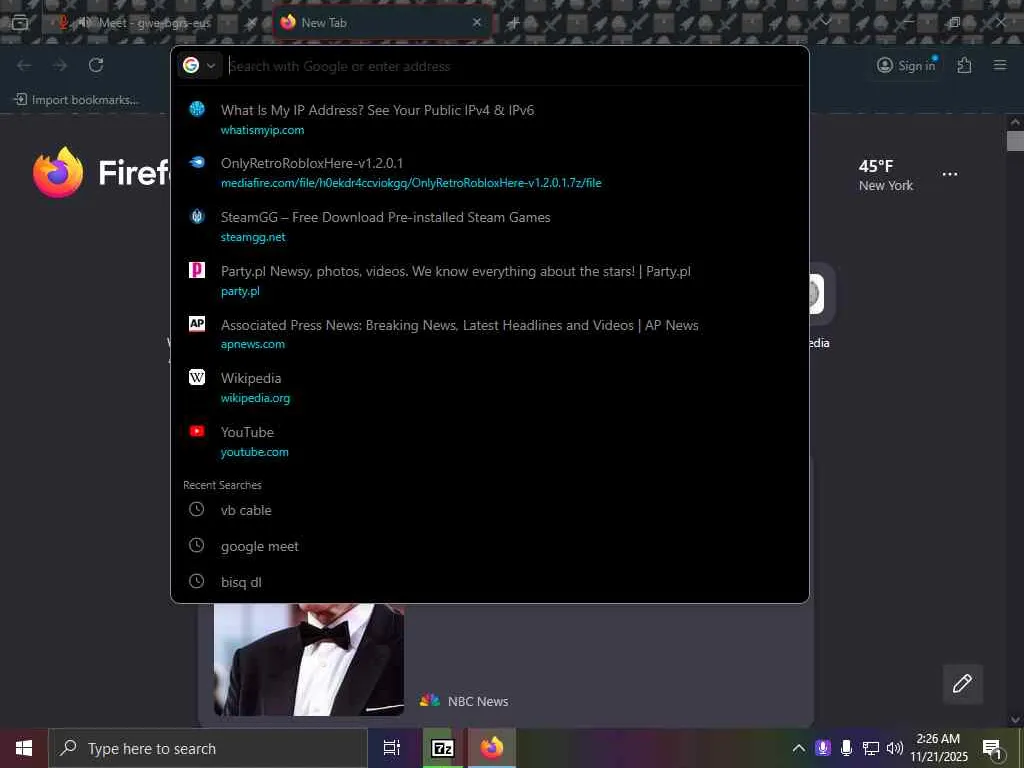Open the search engine selector dropdown

pos(200,65)
